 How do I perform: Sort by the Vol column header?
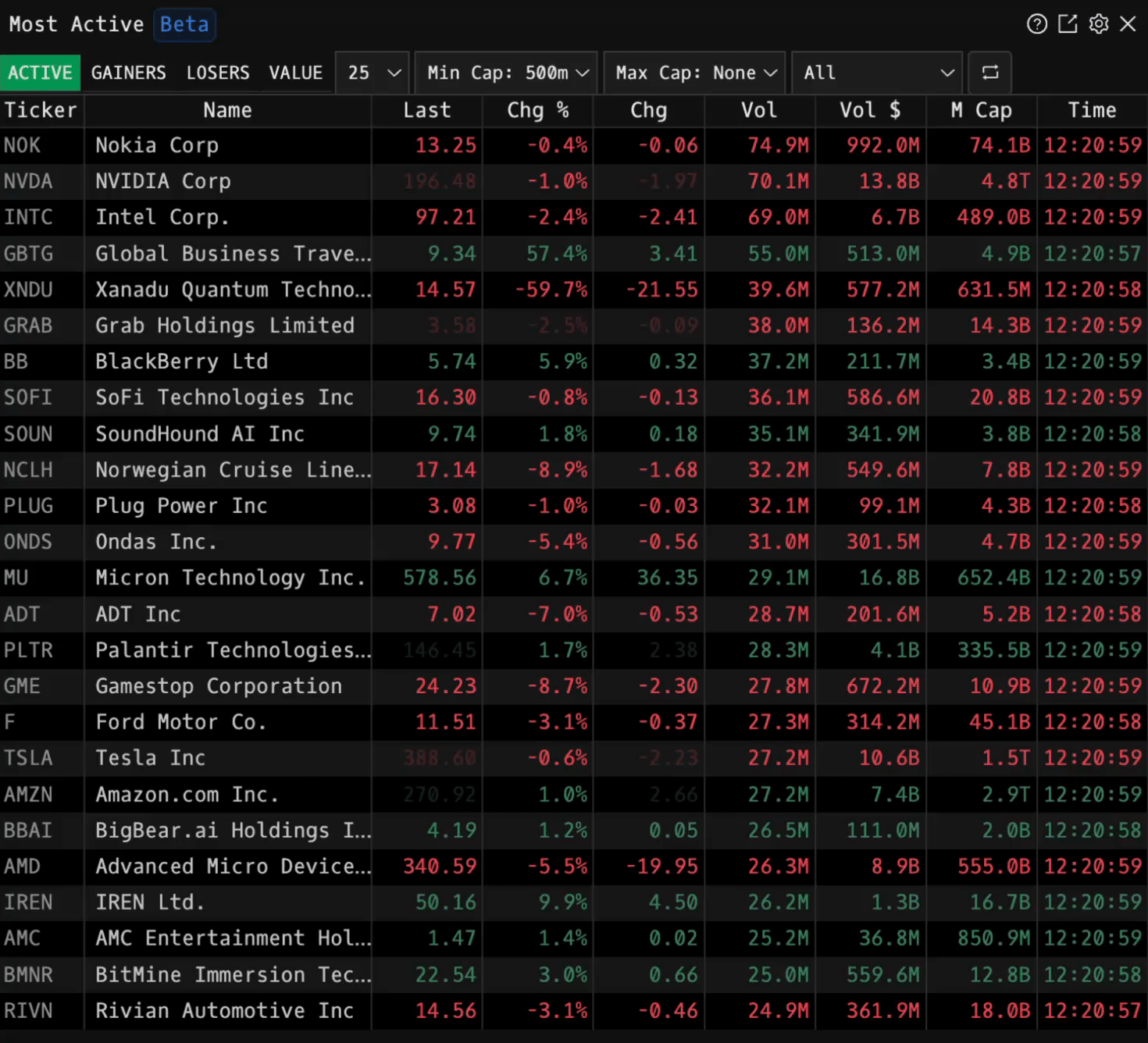pyautogui.click(x=759, y=110)
